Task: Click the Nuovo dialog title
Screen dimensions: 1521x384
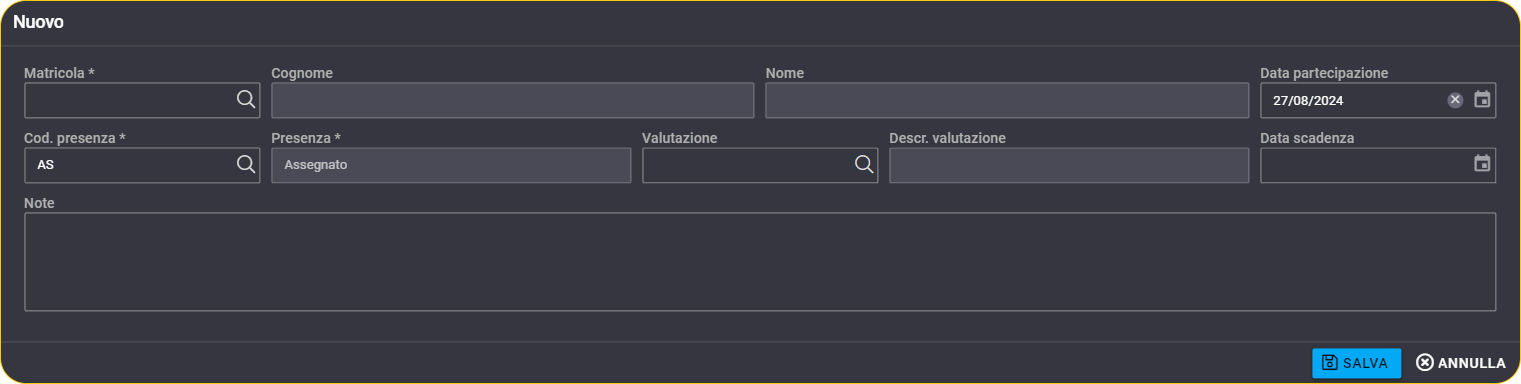Action: click(39, 21)
